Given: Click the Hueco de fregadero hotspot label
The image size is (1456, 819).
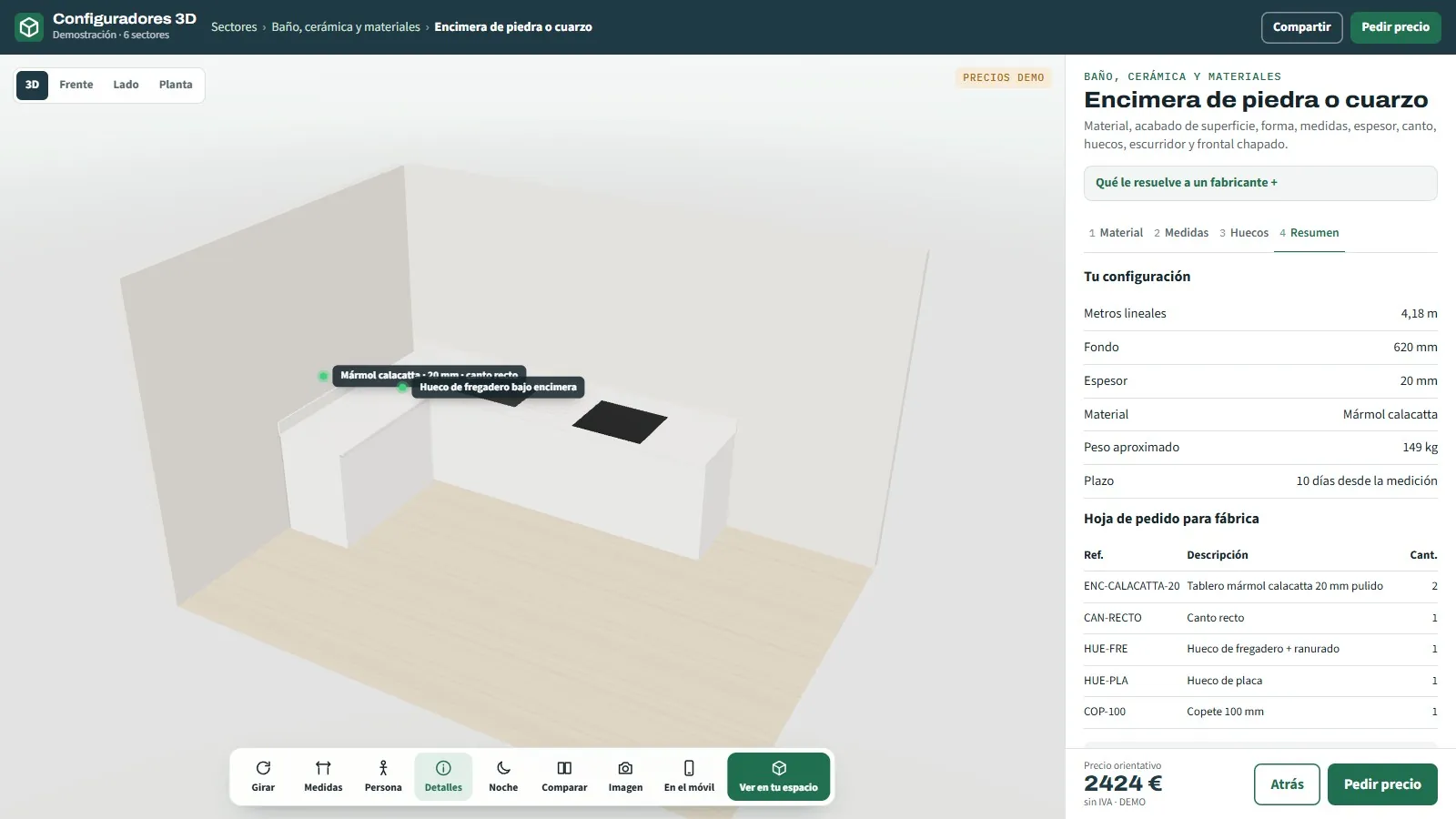Looking at the screenshot, I should coord(498,388).
